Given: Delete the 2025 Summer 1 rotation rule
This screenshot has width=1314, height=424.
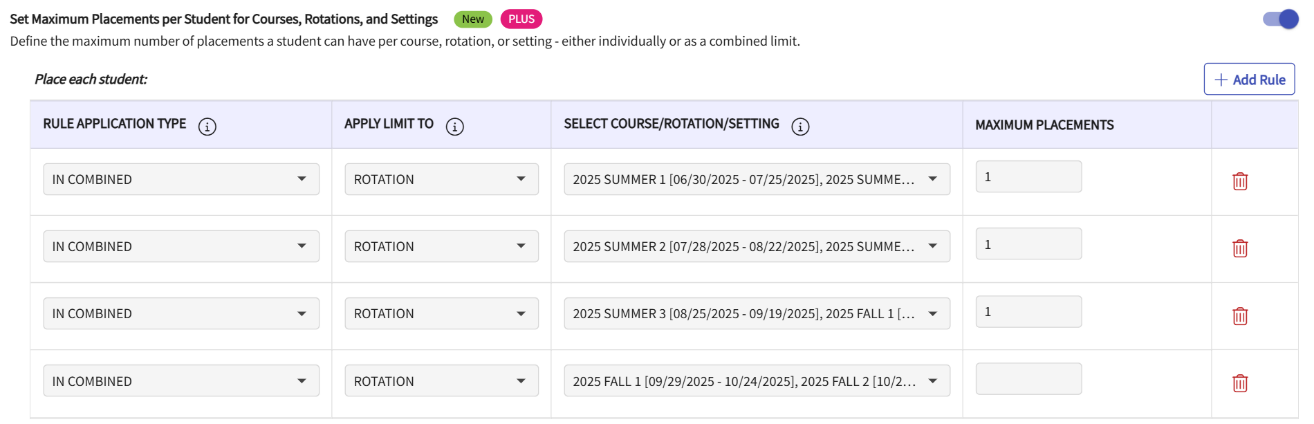Looking at the screenshot, I should point(1240,181).
